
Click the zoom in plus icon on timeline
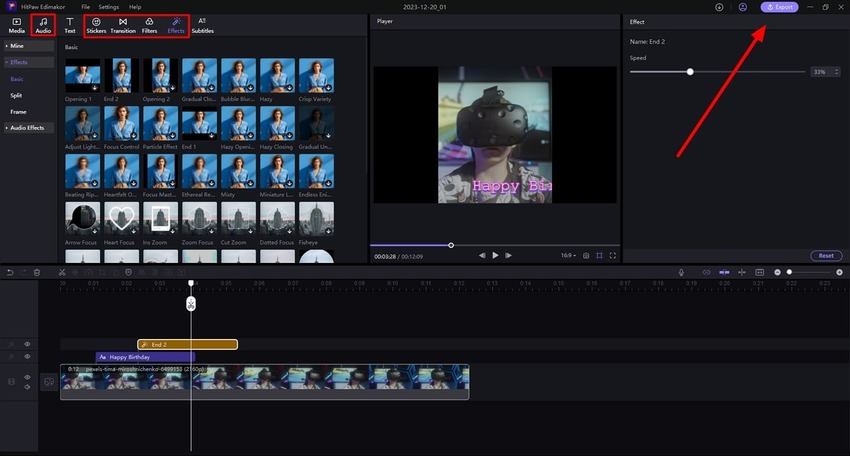point(839,272)
